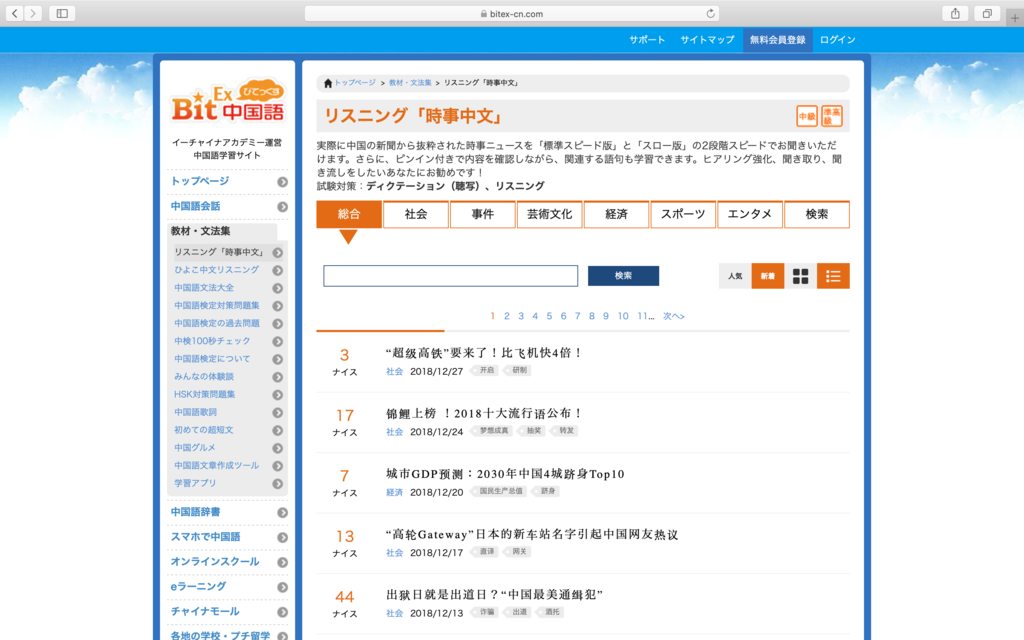
Task: Sort by 人気 popularity toggle
Action: [735, 276]
